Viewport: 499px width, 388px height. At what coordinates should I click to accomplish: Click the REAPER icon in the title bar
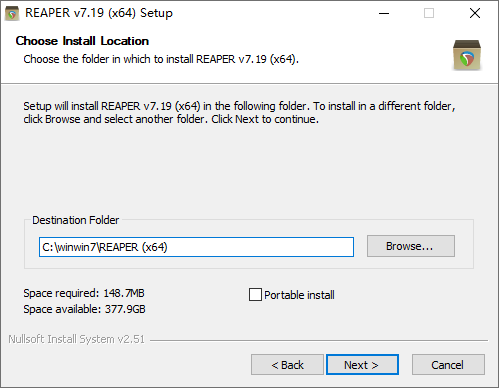pyautogui.click(x=12, y=14)
